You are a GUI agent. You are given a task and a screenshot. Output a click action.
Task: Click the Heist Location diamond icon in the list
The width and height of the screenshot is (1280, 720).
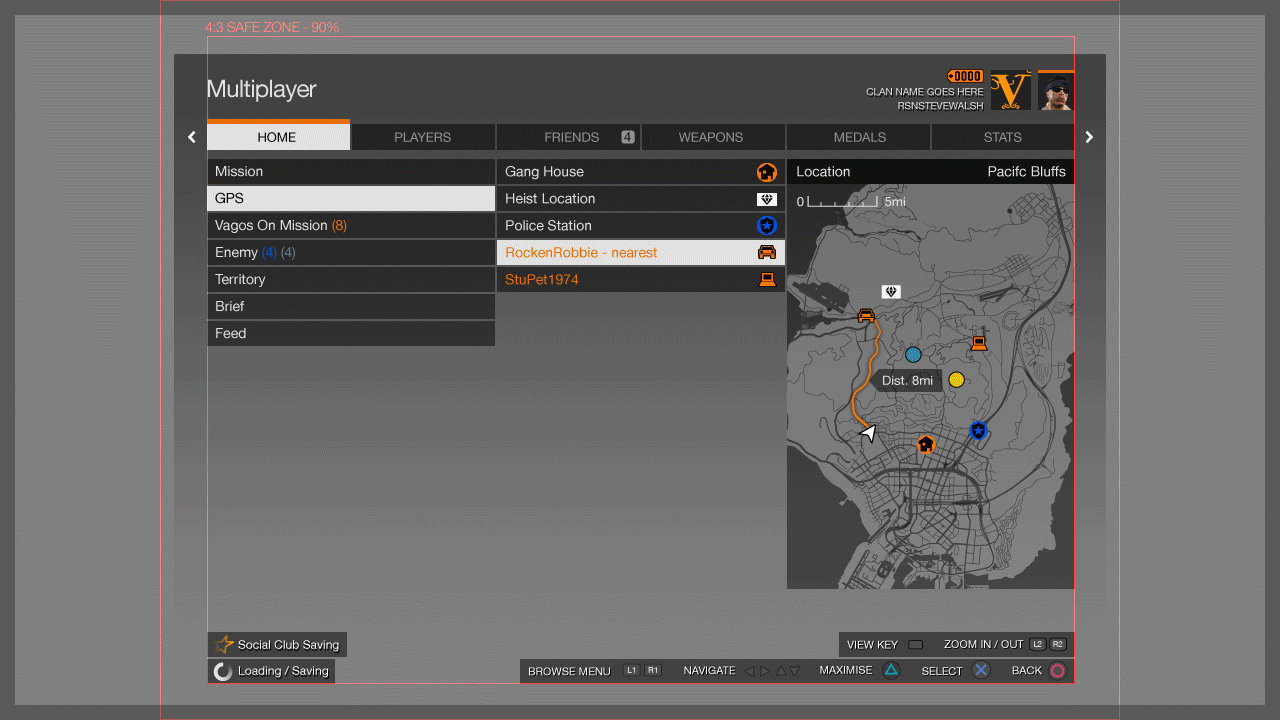[x=767, y=199]
